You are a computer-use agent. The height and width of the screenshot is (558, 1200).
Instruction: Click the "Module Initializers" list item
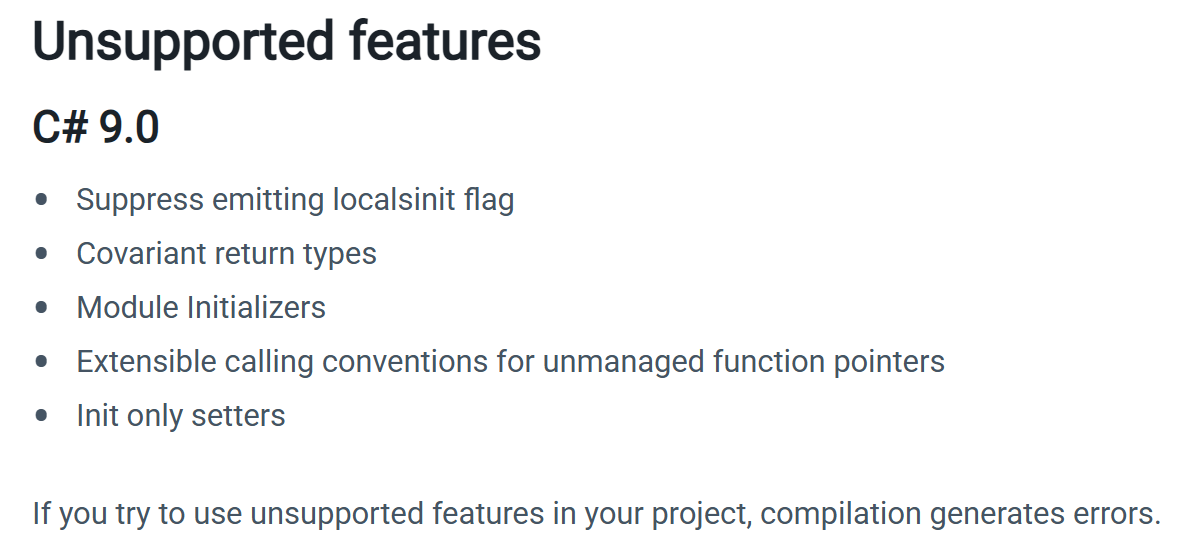201,307
